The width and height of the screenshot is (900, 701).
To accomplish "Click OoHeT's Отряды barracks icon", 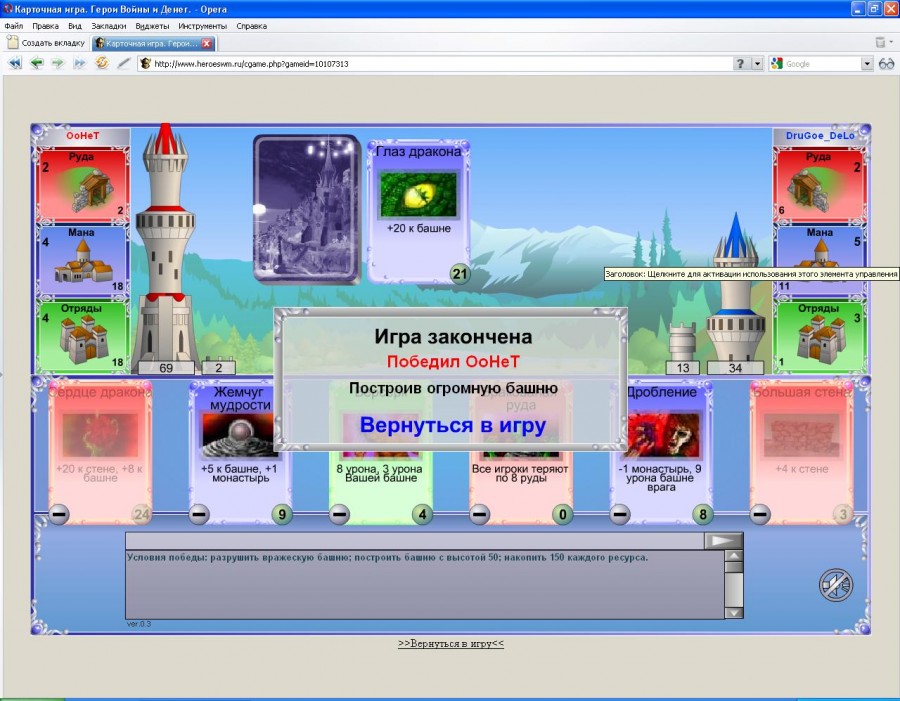I will tap(84, 338).
